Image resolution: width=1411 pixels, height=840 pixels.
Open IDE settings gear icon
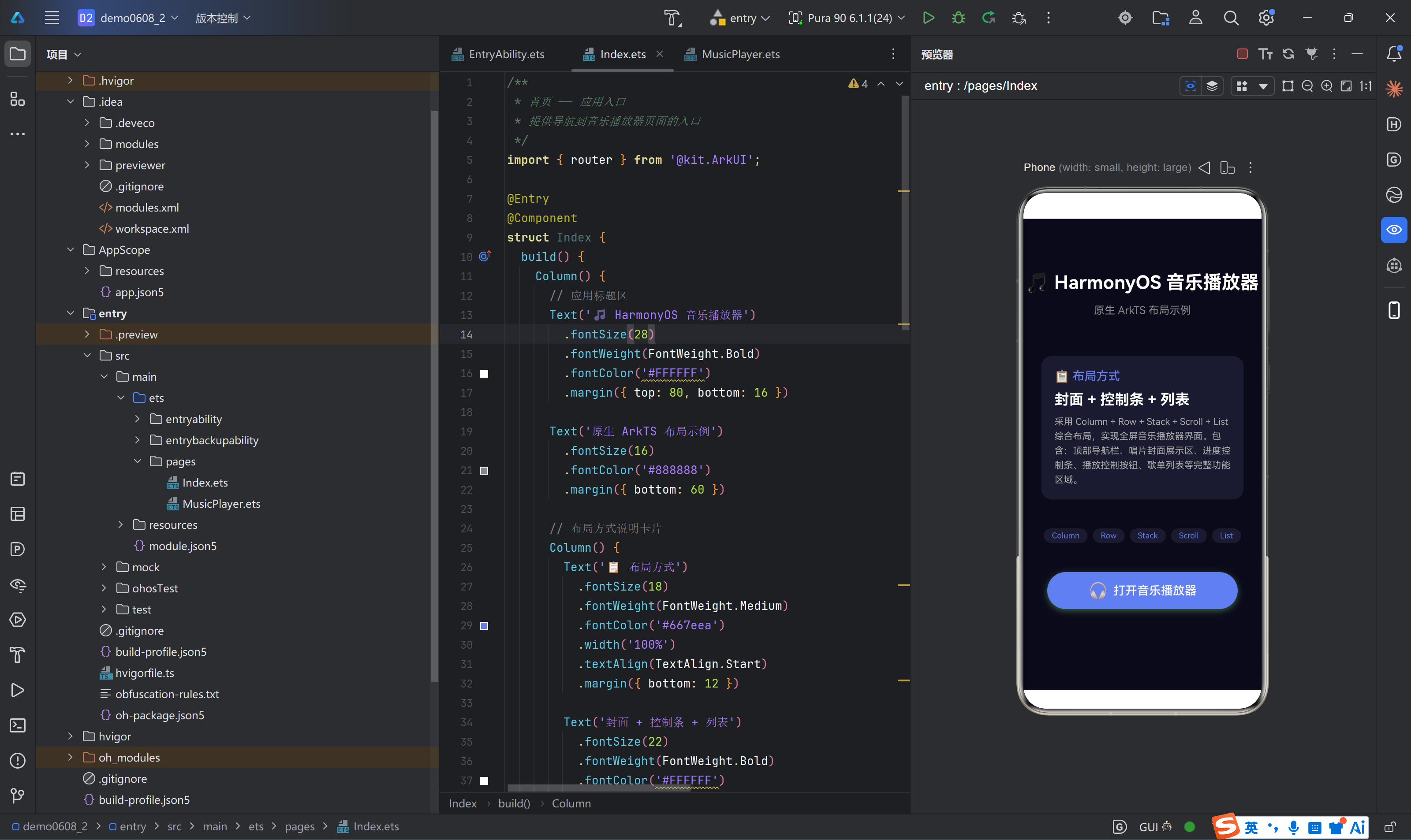coord(1267,18)
